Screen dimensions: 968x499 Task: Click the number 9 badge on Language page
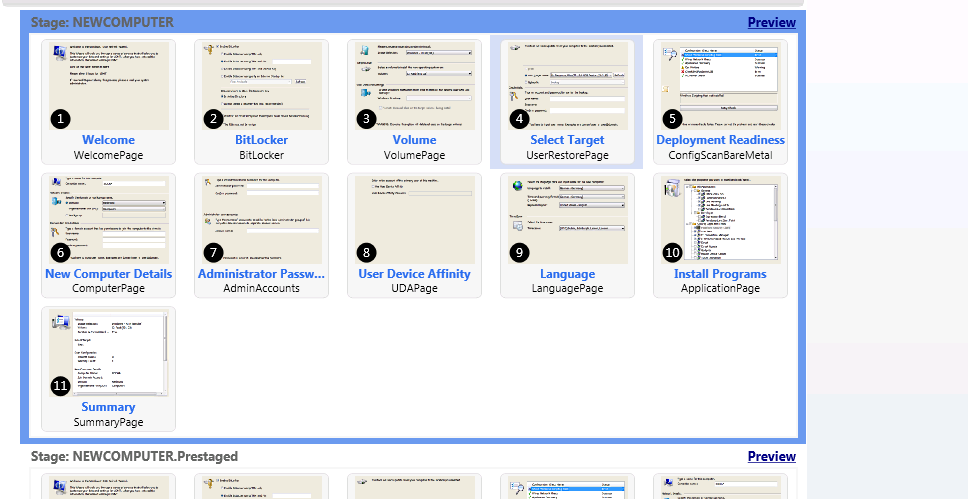pos(519,252)
